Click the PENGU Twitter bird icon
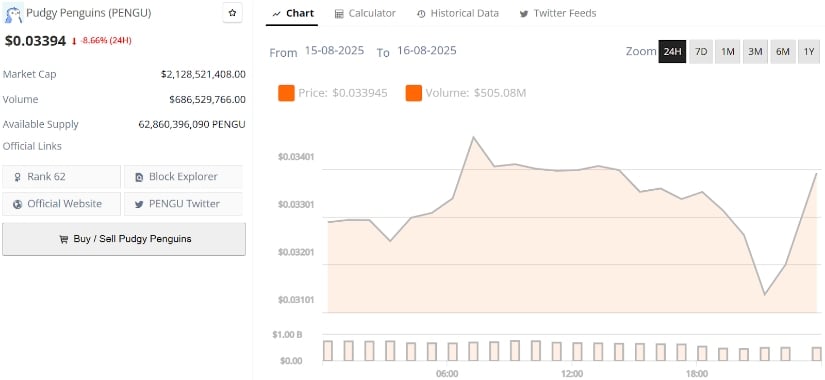825x380 pixels. click(x=139, y=204)
